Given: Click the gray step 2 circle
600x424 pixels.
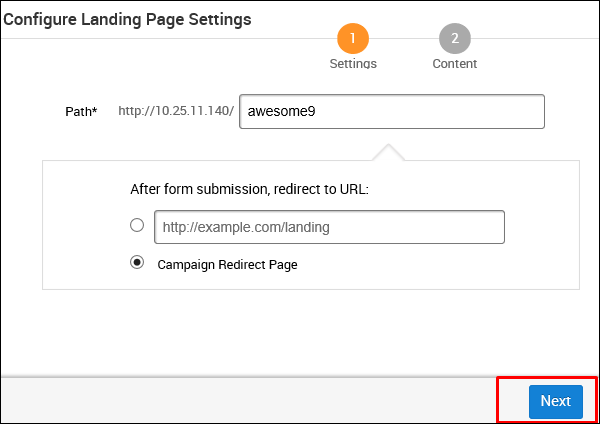Looking at the screenshot, I should coord(455,39).
